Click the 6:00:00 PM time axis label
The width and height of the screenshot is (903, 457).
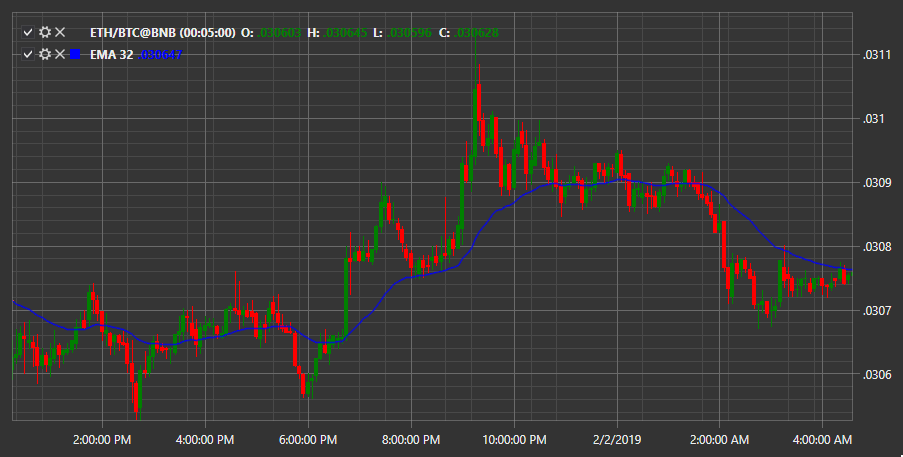pyautogui.click(x=308, y=440)
